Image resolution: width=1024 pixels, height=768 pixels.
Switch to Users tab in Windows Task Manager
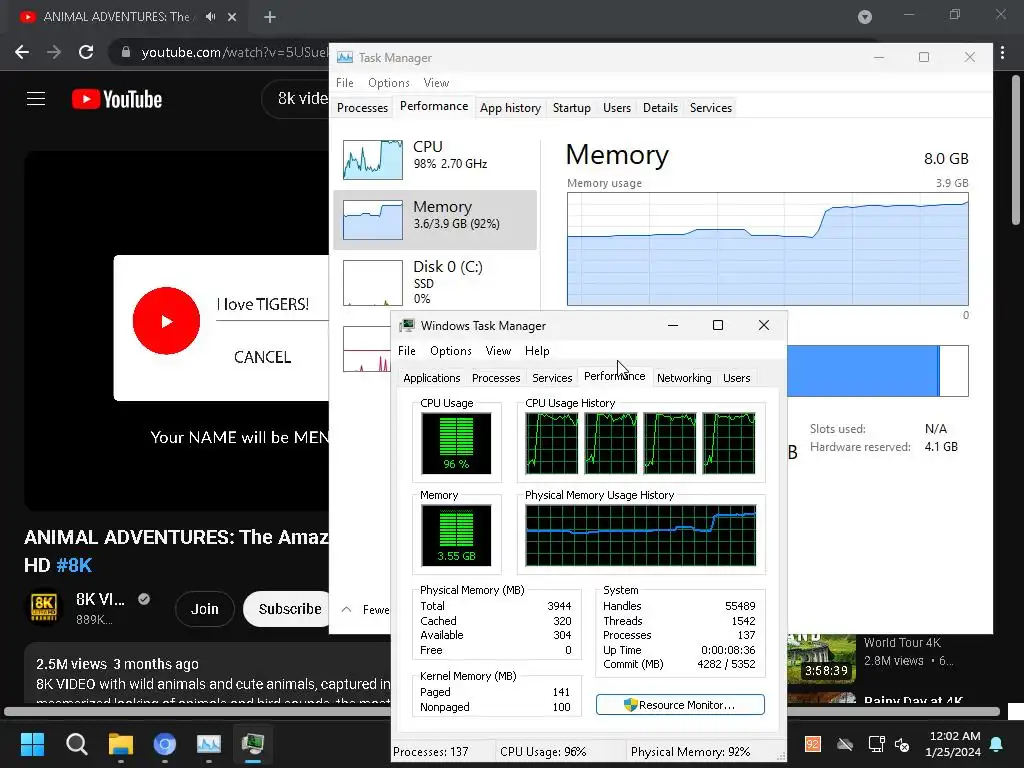coord(736,378)
